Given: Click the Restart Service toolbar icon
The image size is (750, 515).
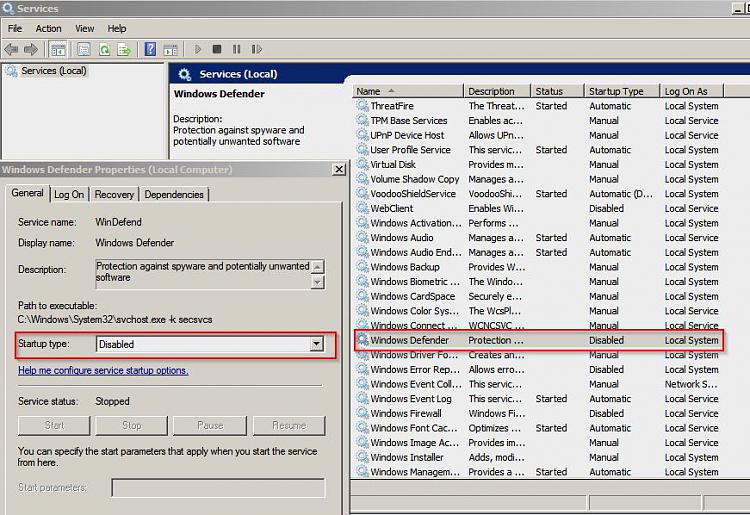Looking at the screenshot, I should coord(256,49).
